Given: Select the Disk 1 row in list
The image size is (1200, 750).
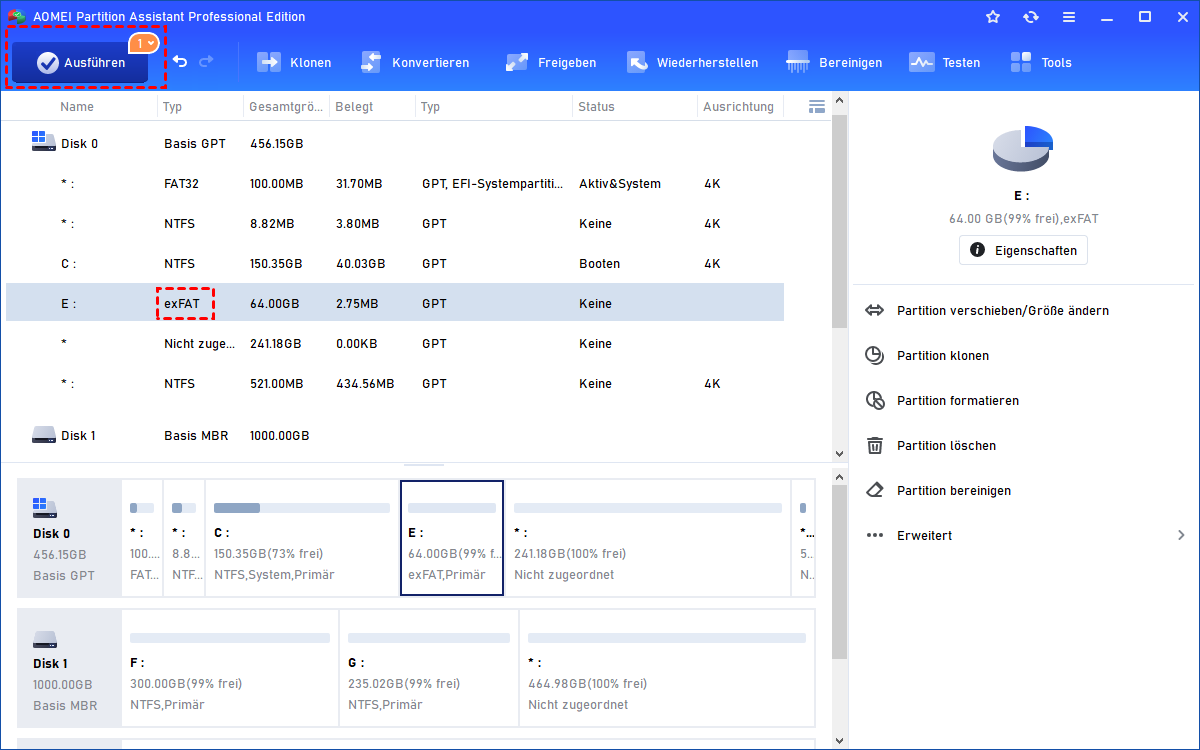Looking at the screenshot, I should click(395, 435).
